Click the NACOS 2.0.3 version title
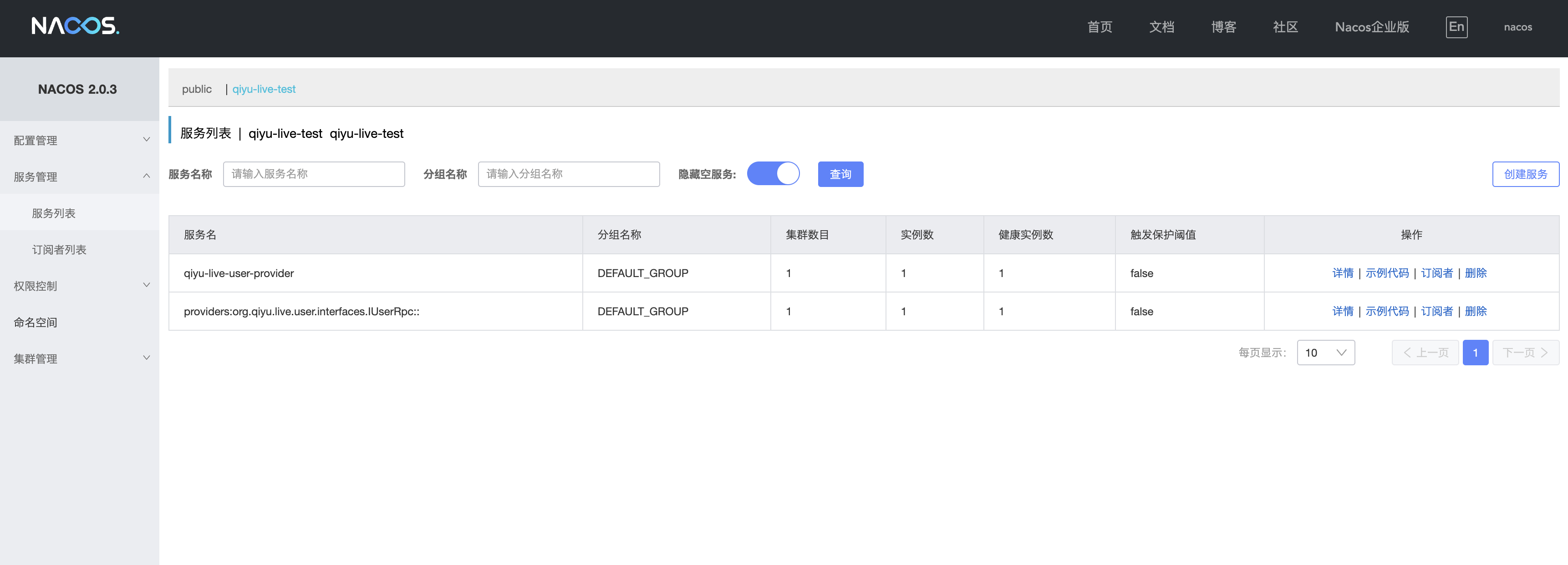1568x565 pixels. click(x=77, y=90)
